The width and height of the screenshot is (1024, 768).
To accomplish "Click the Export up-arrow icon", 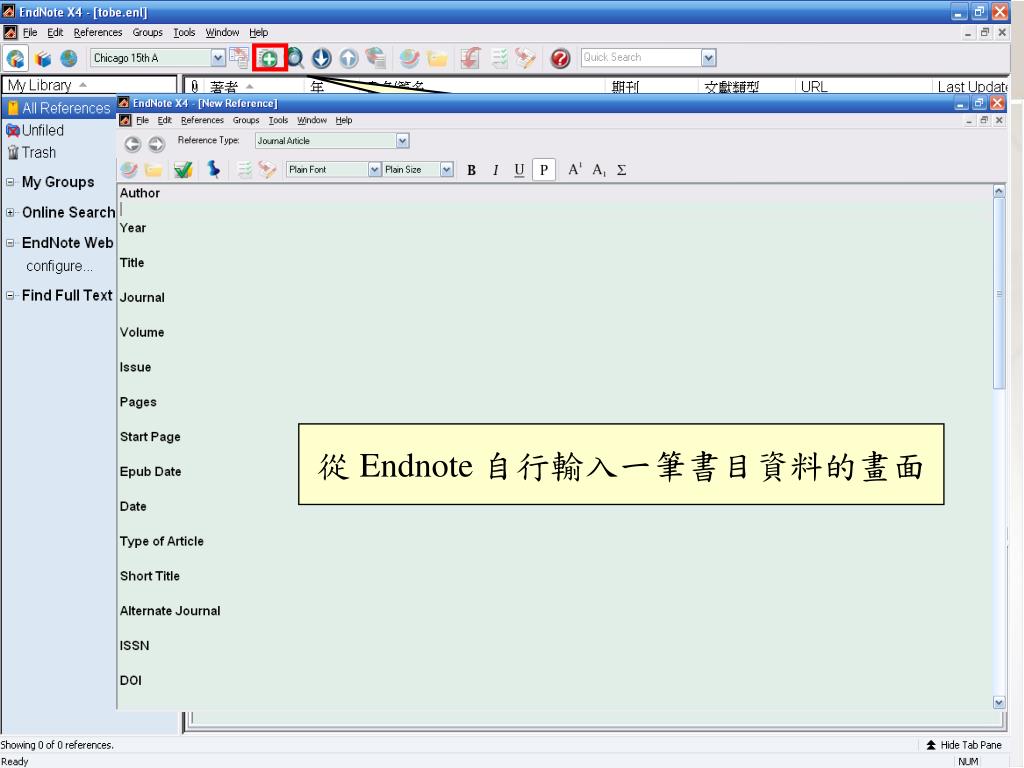I will pyautogui.click(x=349, y=58).
